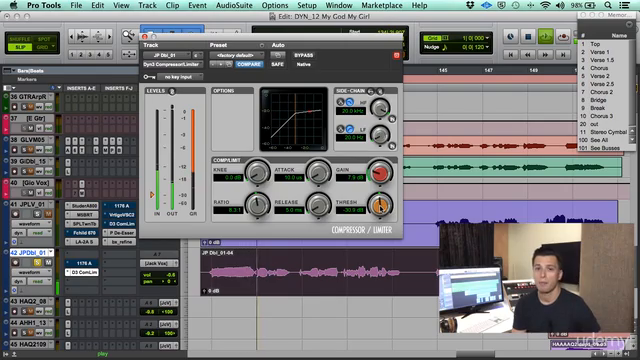Open Nudge value 0|0|120 dropdown arrow
The image size is (640, 360).
coord(487,47)
